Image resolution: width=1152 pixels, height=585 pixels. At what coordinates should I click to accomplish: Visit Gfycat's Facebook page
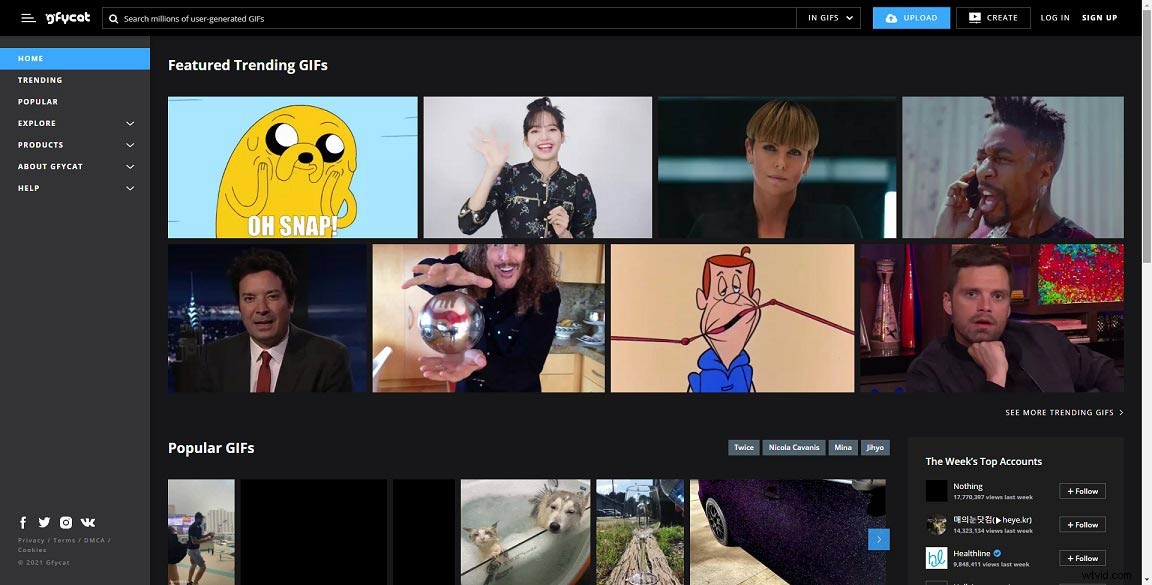point(22,521)
